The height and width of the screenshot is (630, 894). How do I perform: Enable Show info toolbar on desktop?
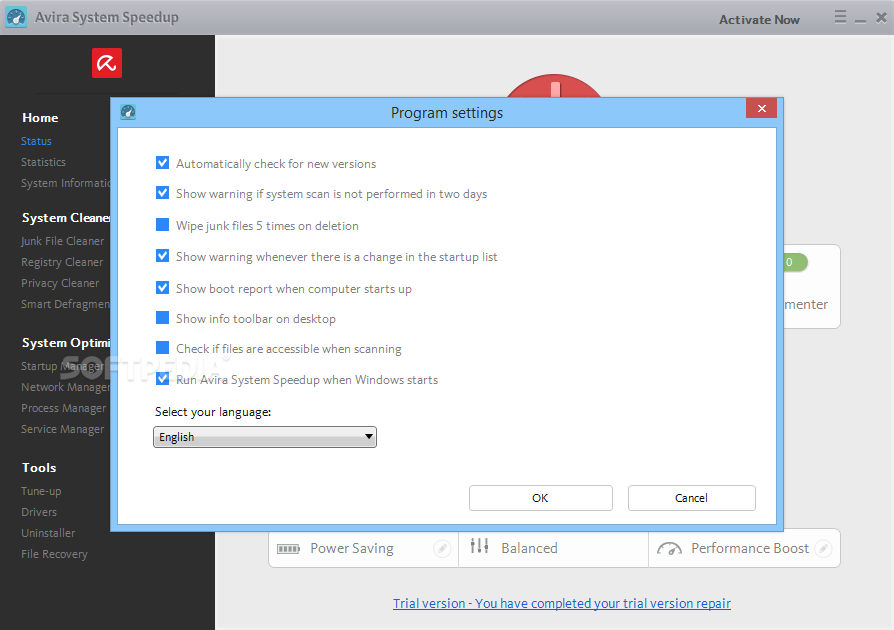pos(162,318)
